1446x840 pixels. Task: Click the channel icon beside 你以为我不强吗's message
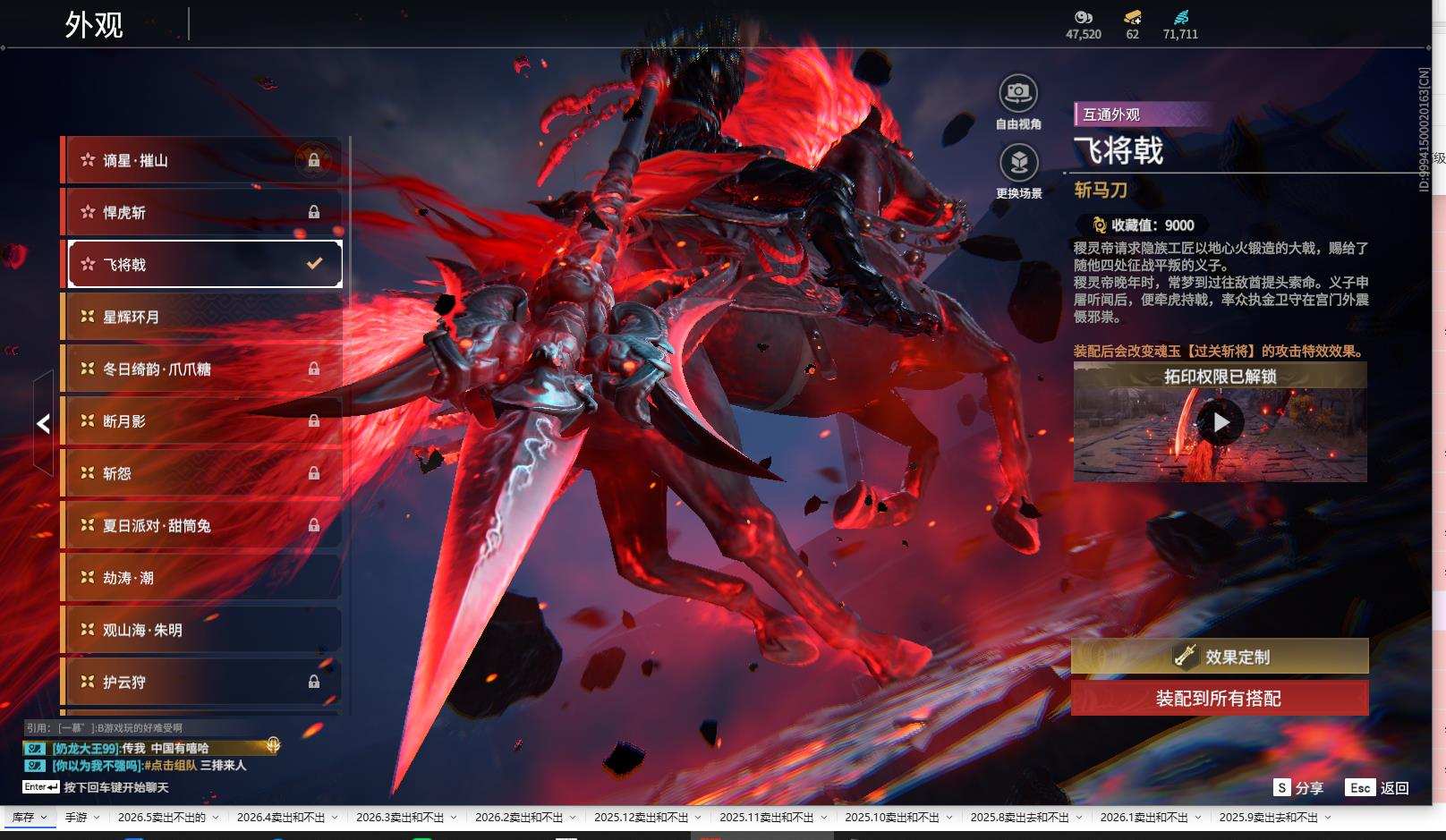point(35,766)
